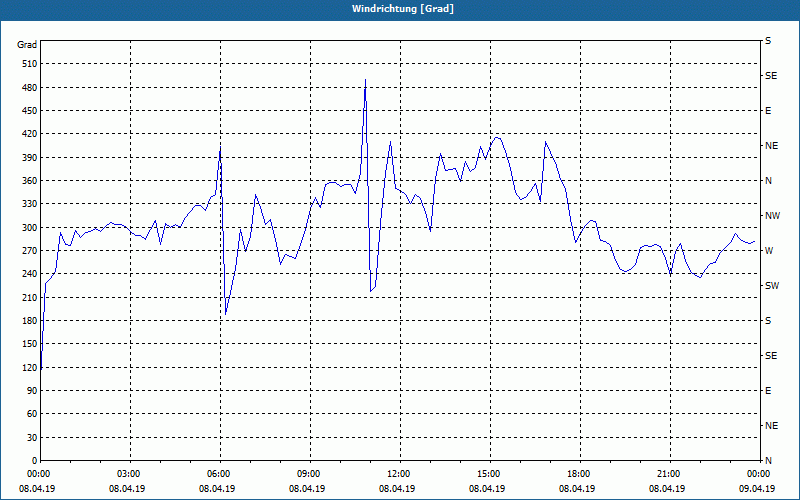Click the "Windrichtung [Grad]" chart title
This screenshot has width=800, height=500.
point(400,9)
